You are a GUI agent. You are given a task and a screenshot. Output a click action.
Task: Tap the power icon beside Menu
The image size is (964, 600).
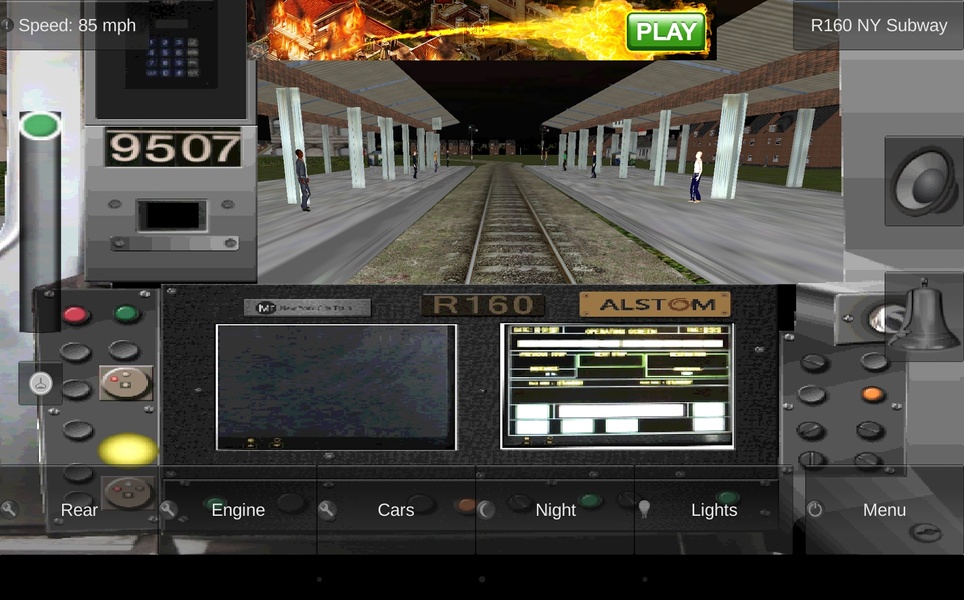pyautogui.click(x=815, y=510)
